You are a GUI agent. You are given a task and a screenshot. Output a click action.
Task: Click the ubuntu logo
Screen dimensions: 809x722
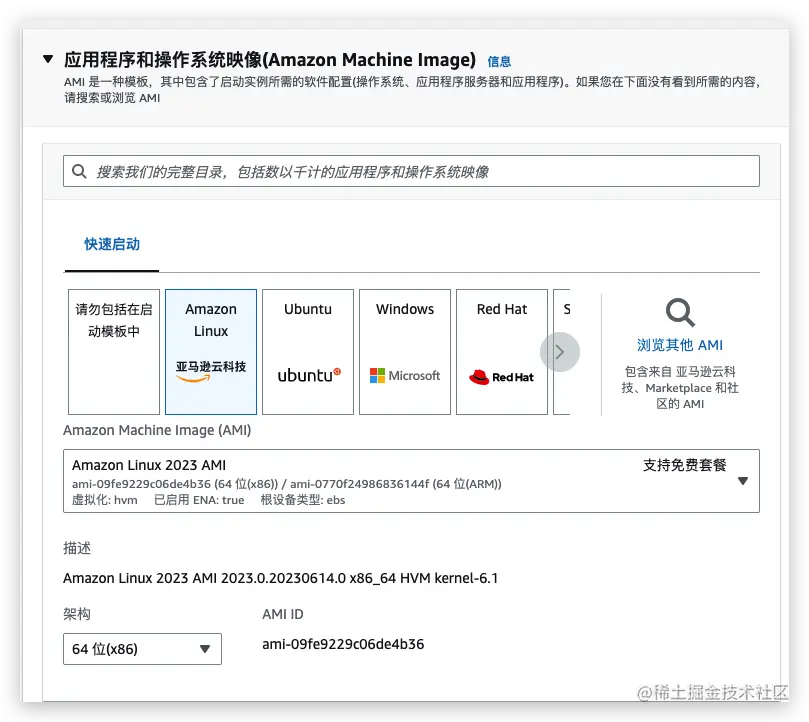309,375
